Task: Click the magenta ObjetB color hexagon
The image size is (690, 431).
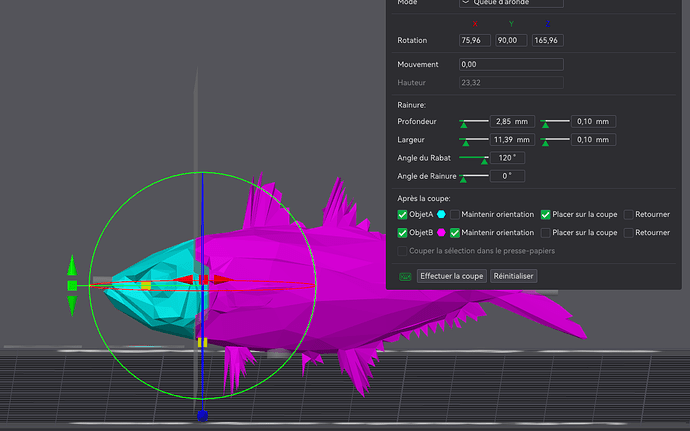Action: pos(441,232)
